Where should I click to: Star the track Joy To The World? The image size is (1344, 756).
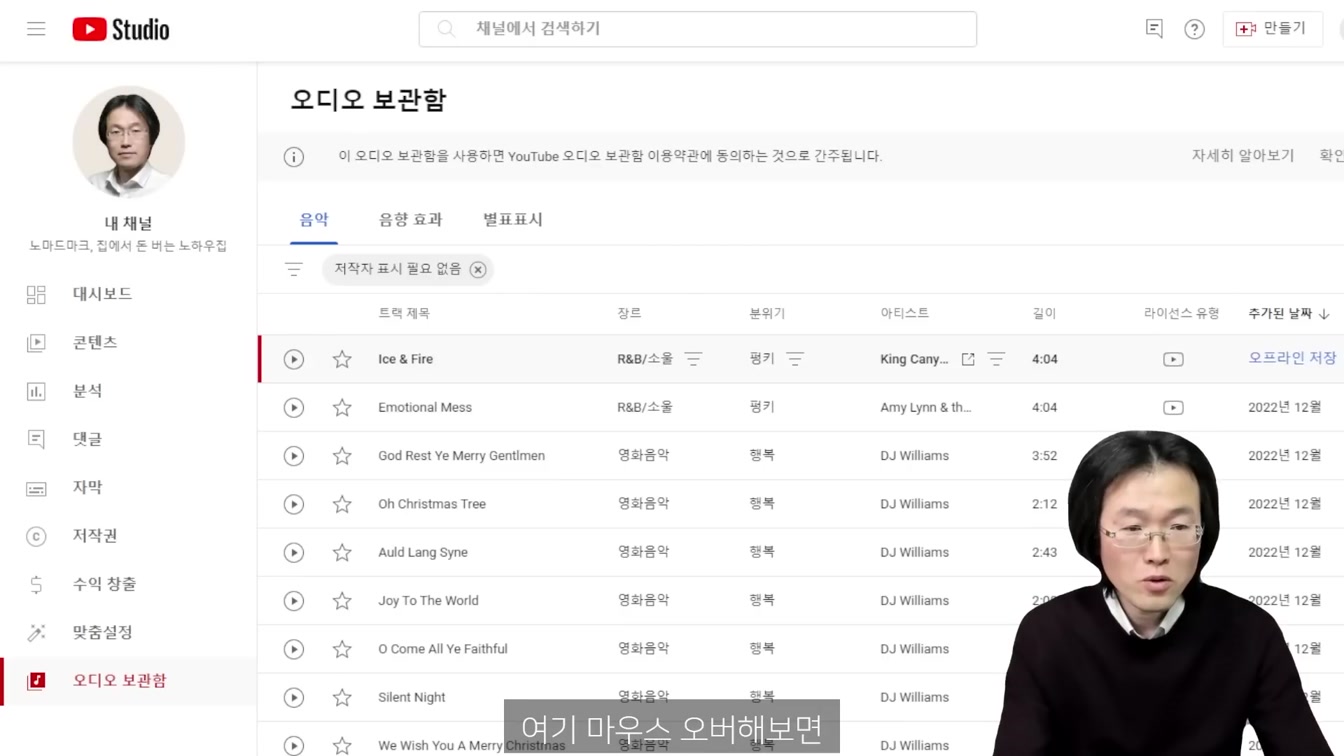click(342, 601)
